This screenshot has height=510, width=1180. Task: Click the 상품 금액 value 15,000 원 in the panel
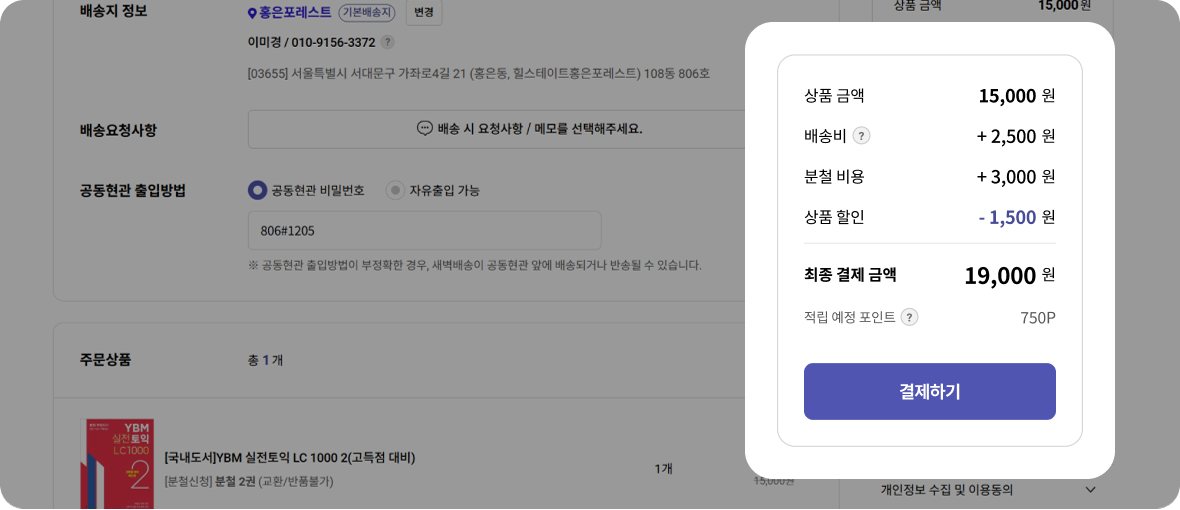click(x=1017, y=96)
